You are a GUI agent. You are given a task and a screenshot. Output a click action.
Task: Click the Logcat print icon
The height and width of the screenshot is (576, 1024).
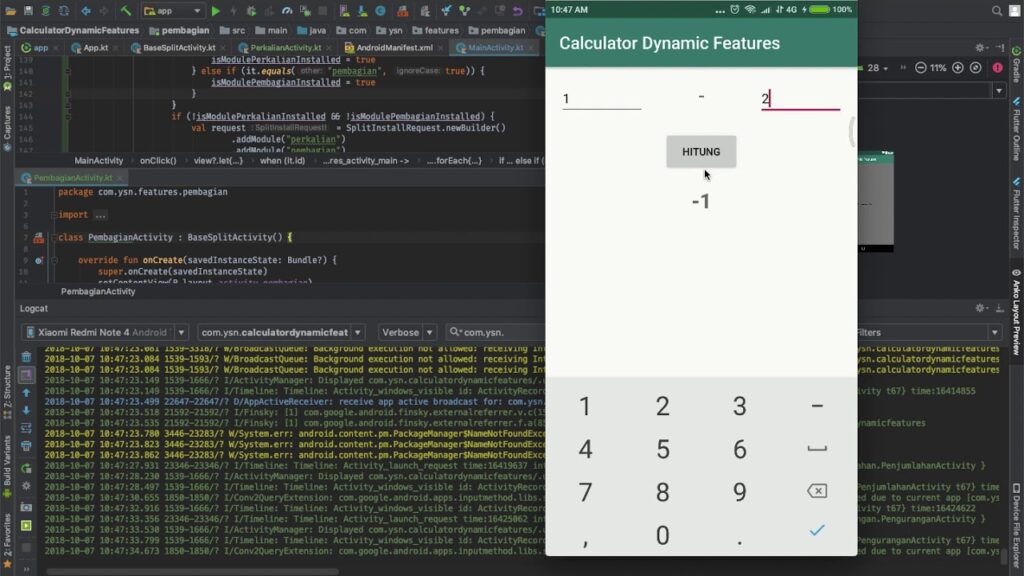(26, 446)
